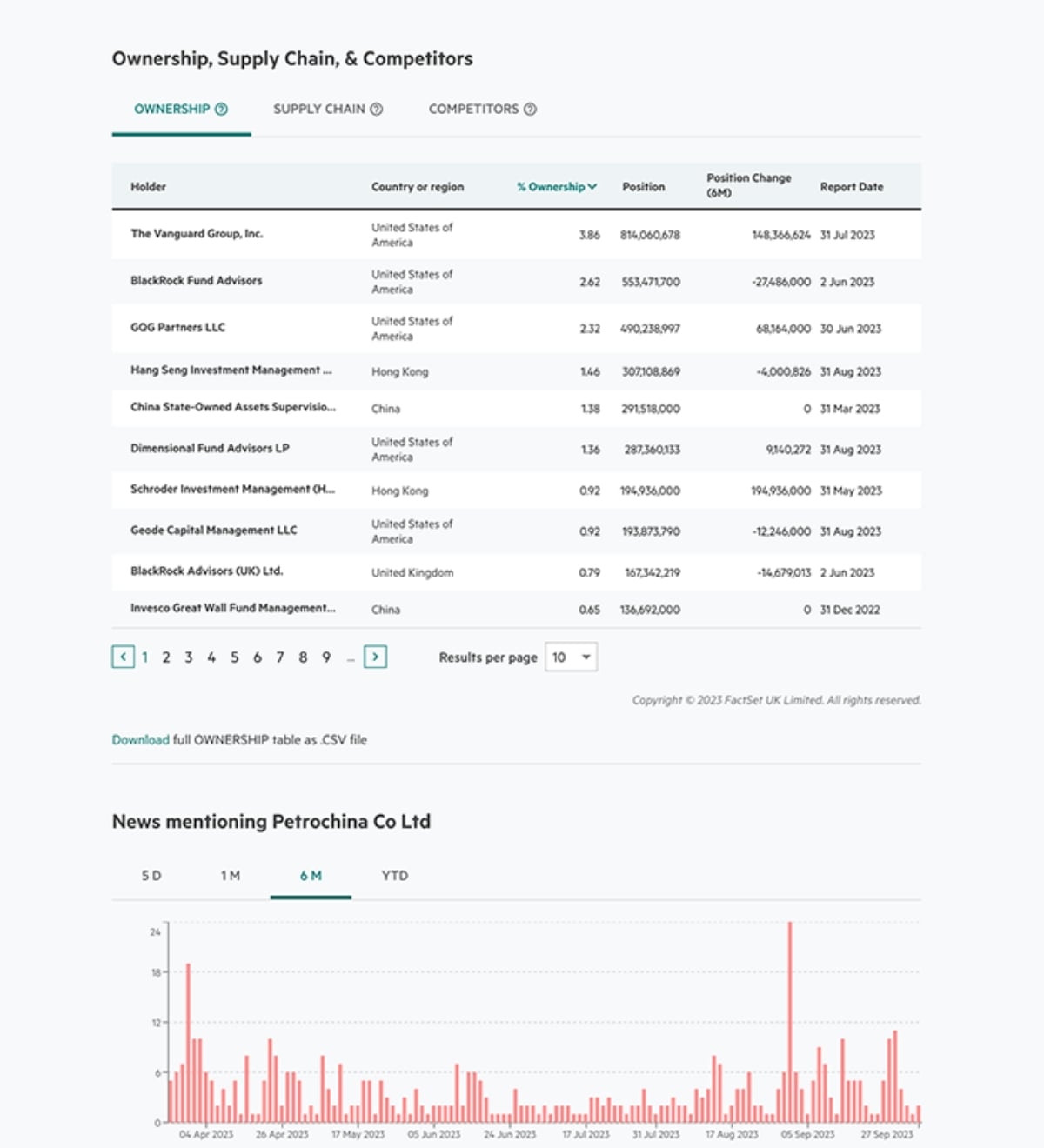Go to page 7 of results
1044x1148 pixels.
coord(280,657)
